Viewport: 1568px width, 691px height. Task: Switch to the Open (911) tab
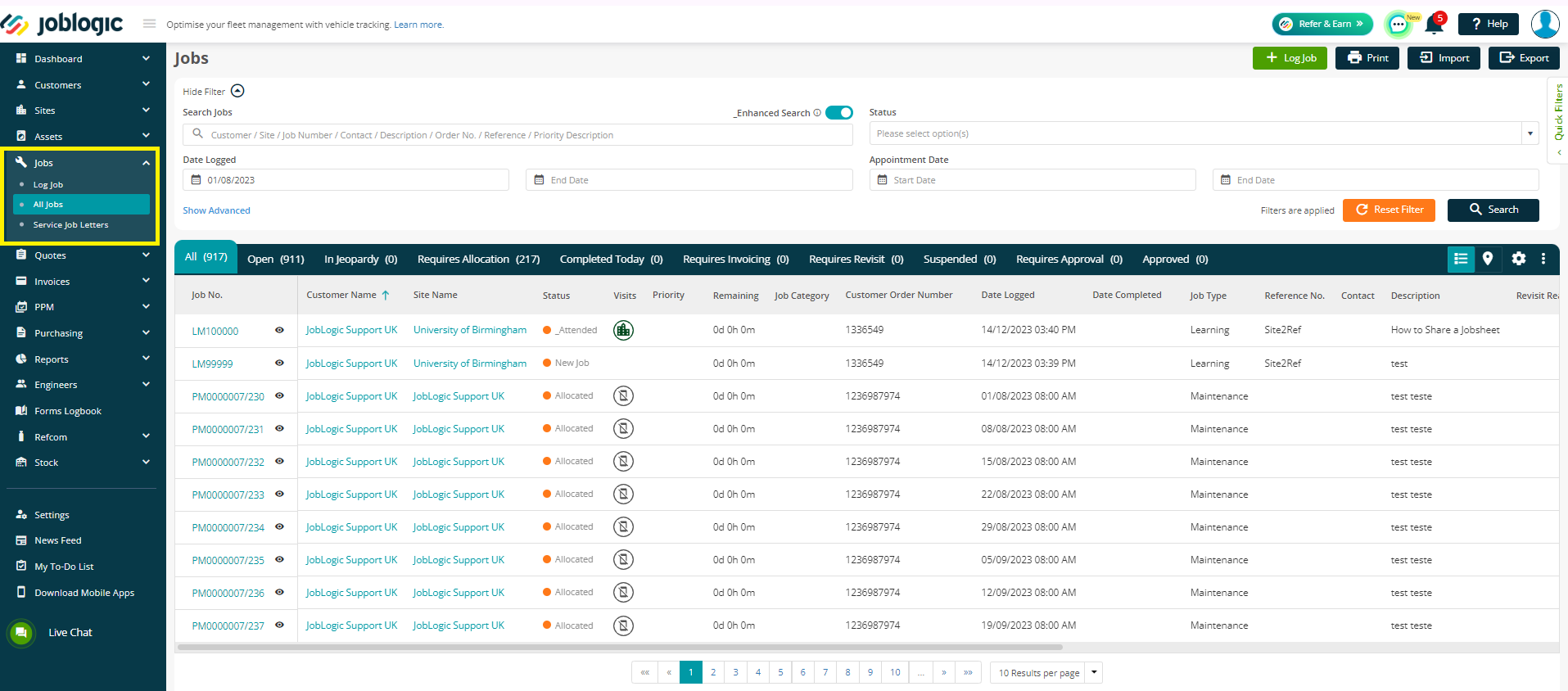(x=276, y=259)
